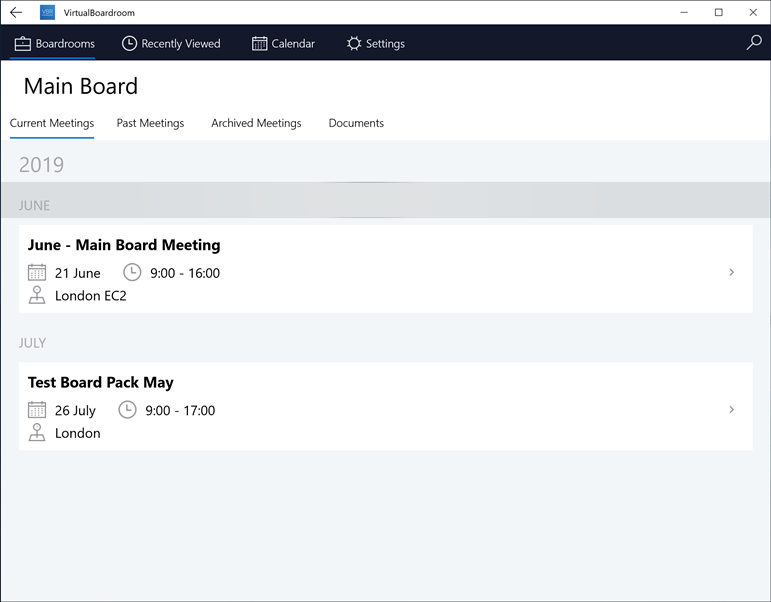Switch to the Current Meetings tab
This screenshot has height=602, width=771.
pyautogui.click(x=52, y=123)
